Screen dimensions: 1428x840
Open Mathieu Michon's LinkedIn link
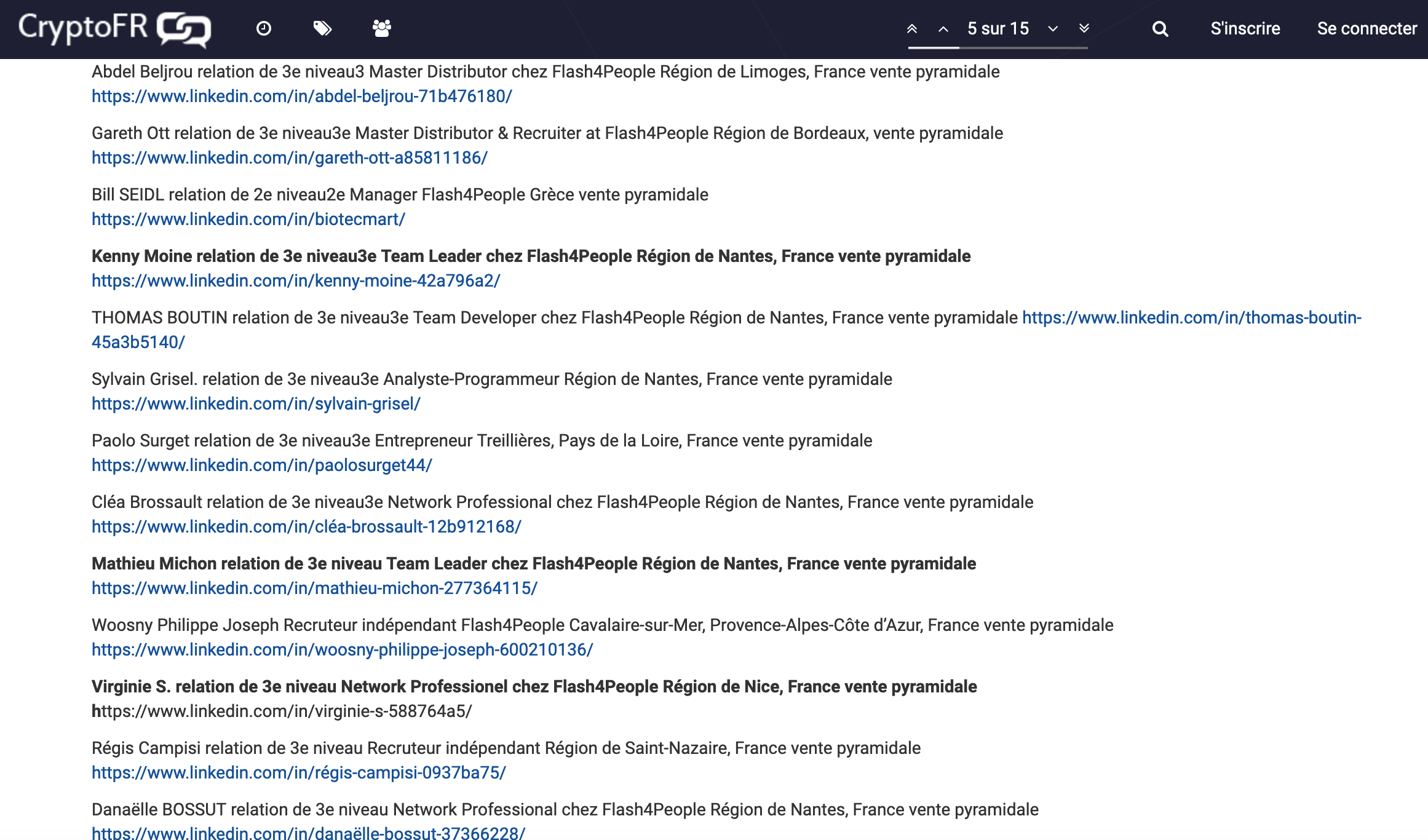pos(314,588)
